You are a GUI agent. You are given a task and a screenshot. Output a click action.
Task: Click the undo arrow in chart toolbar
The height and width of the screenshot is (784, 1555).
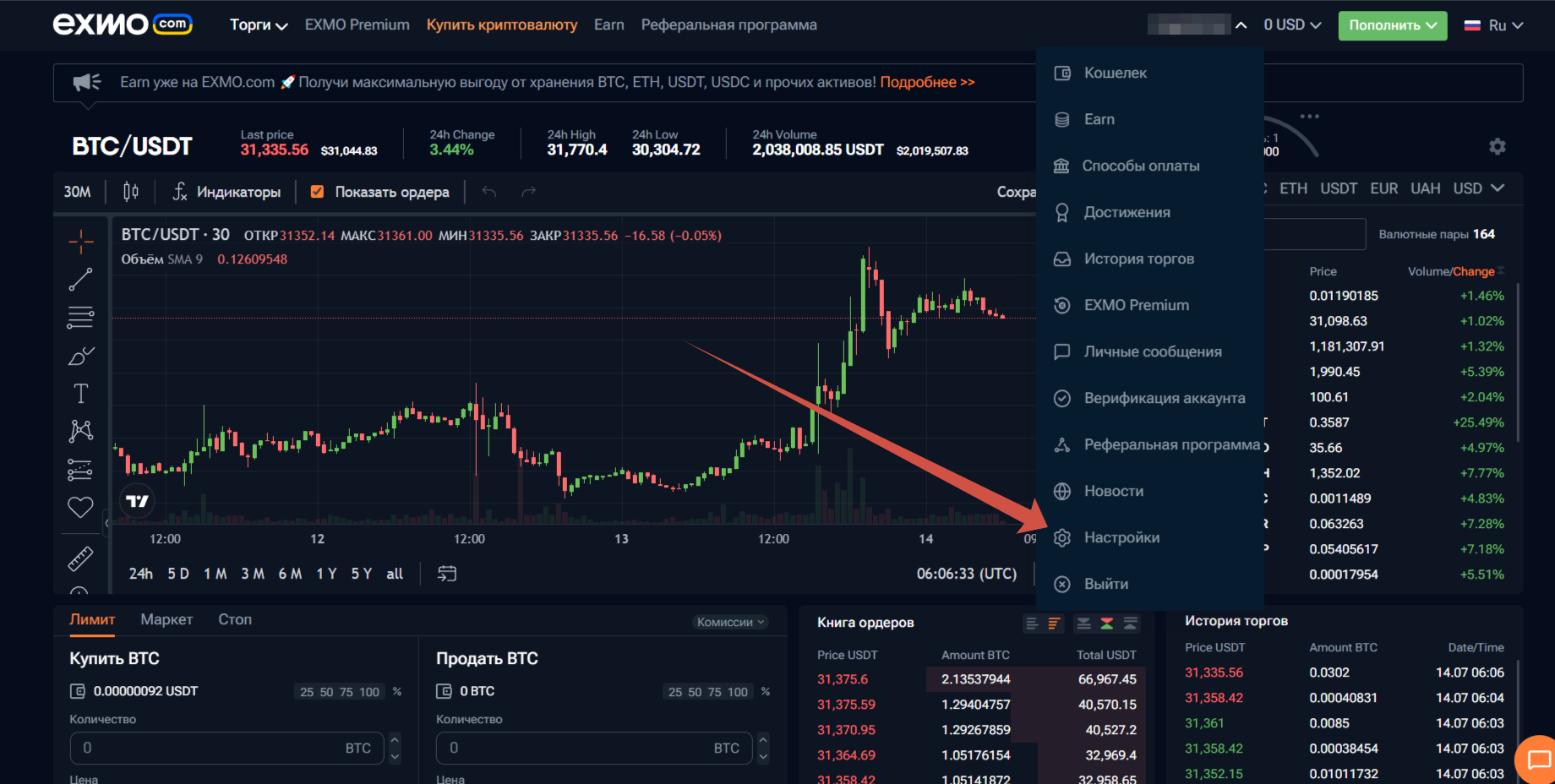[488, 192]
